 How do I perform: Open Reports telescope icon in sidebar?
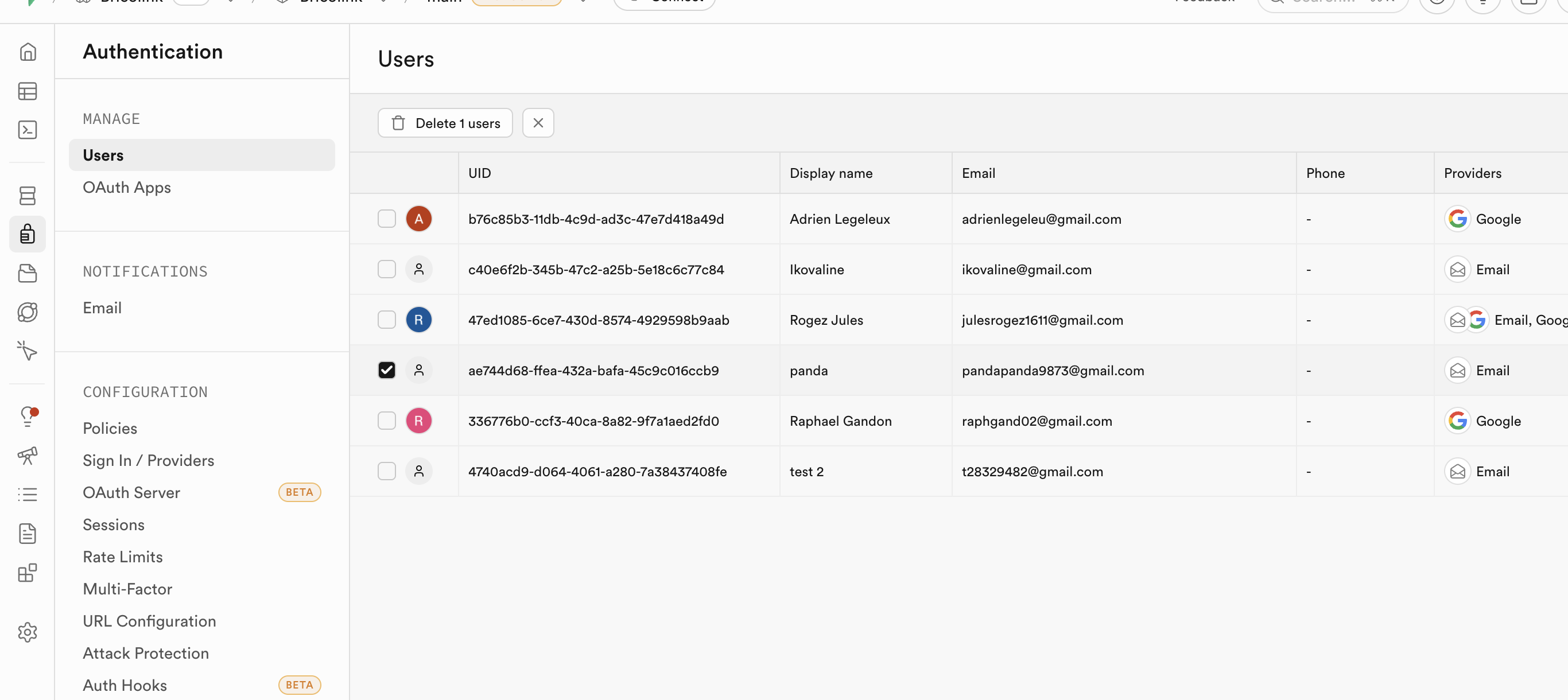[x=28, y=456]
